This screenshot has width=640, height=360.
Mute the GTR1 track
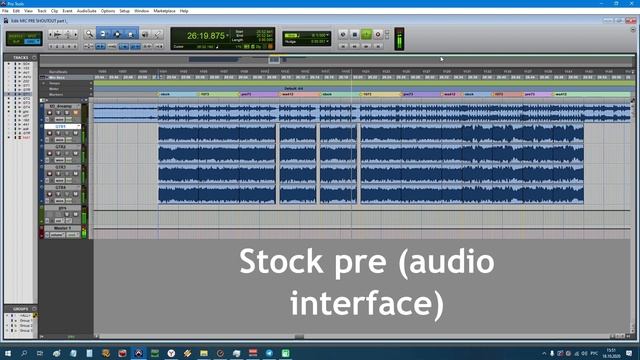click(76, 133)
